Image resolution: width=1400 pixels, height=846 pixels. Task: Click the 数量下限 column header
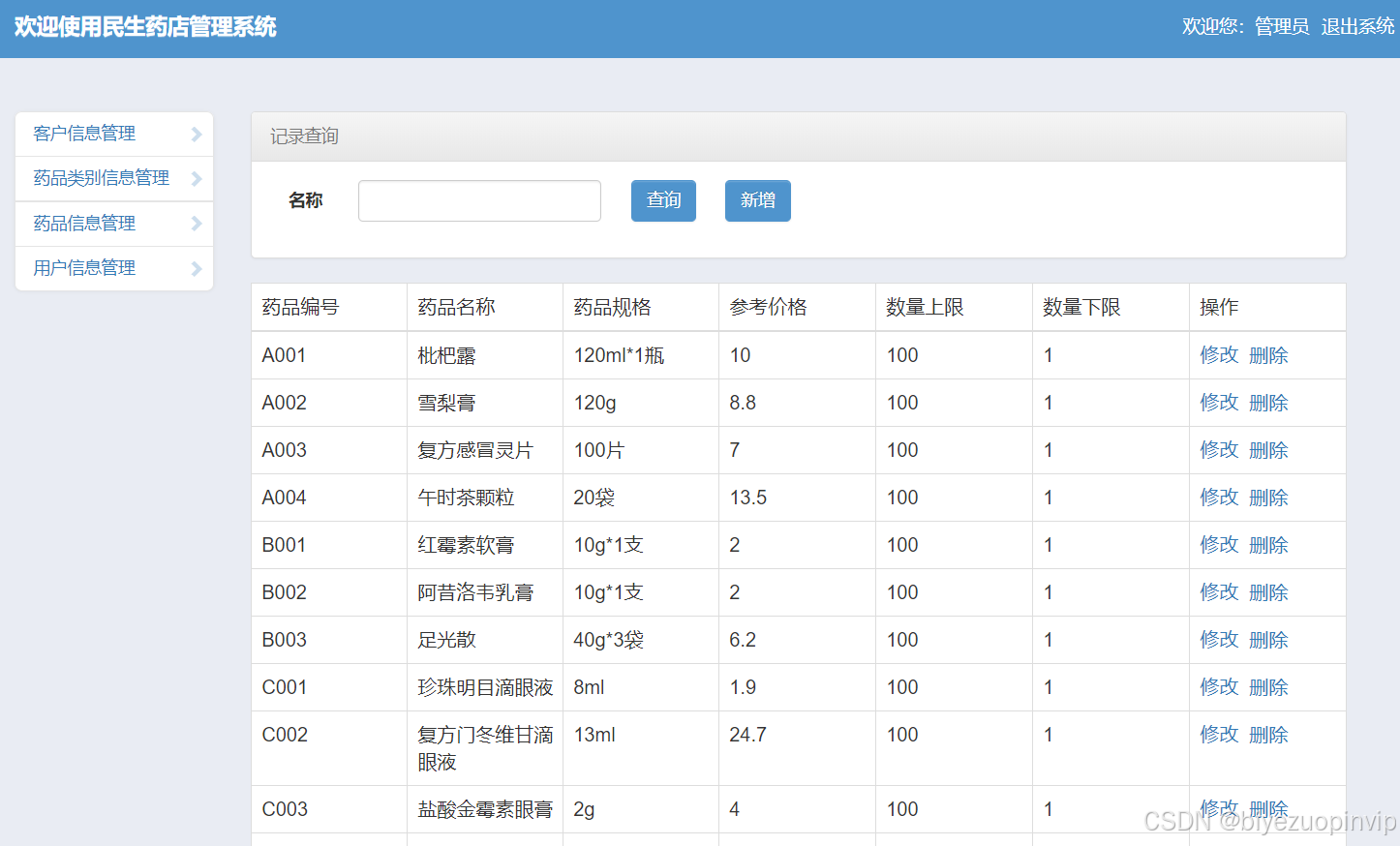[1111, 307]
